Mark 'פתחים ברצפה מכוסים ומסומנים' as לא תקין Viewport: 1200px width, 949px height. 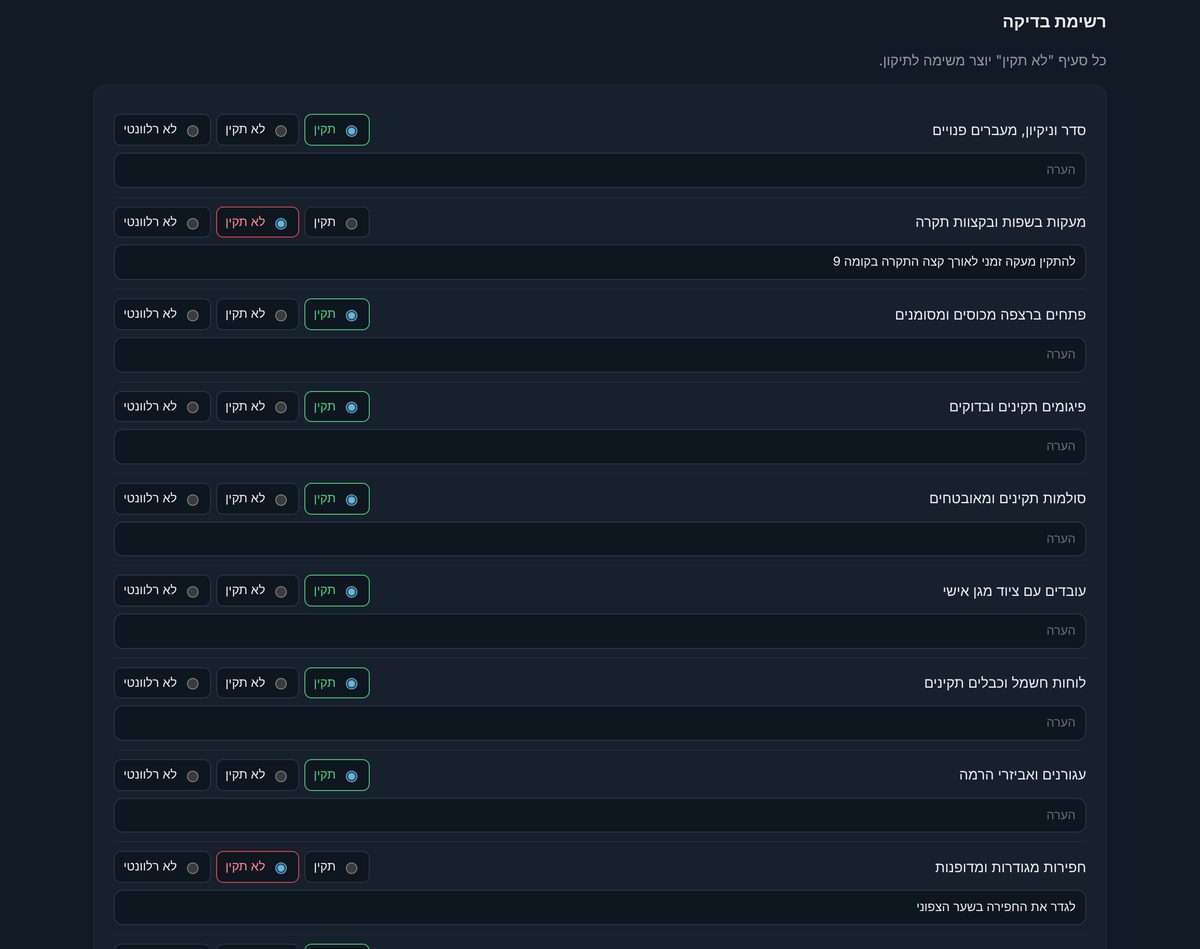(257, 314)
